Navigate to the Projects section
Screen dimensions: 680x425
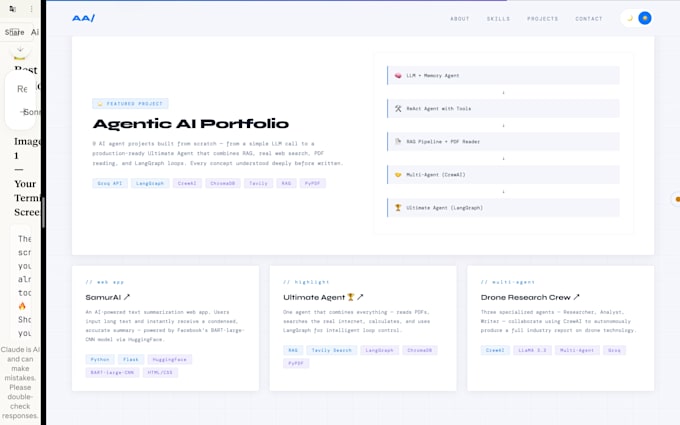pyautogui.click(x=543, y=19)
